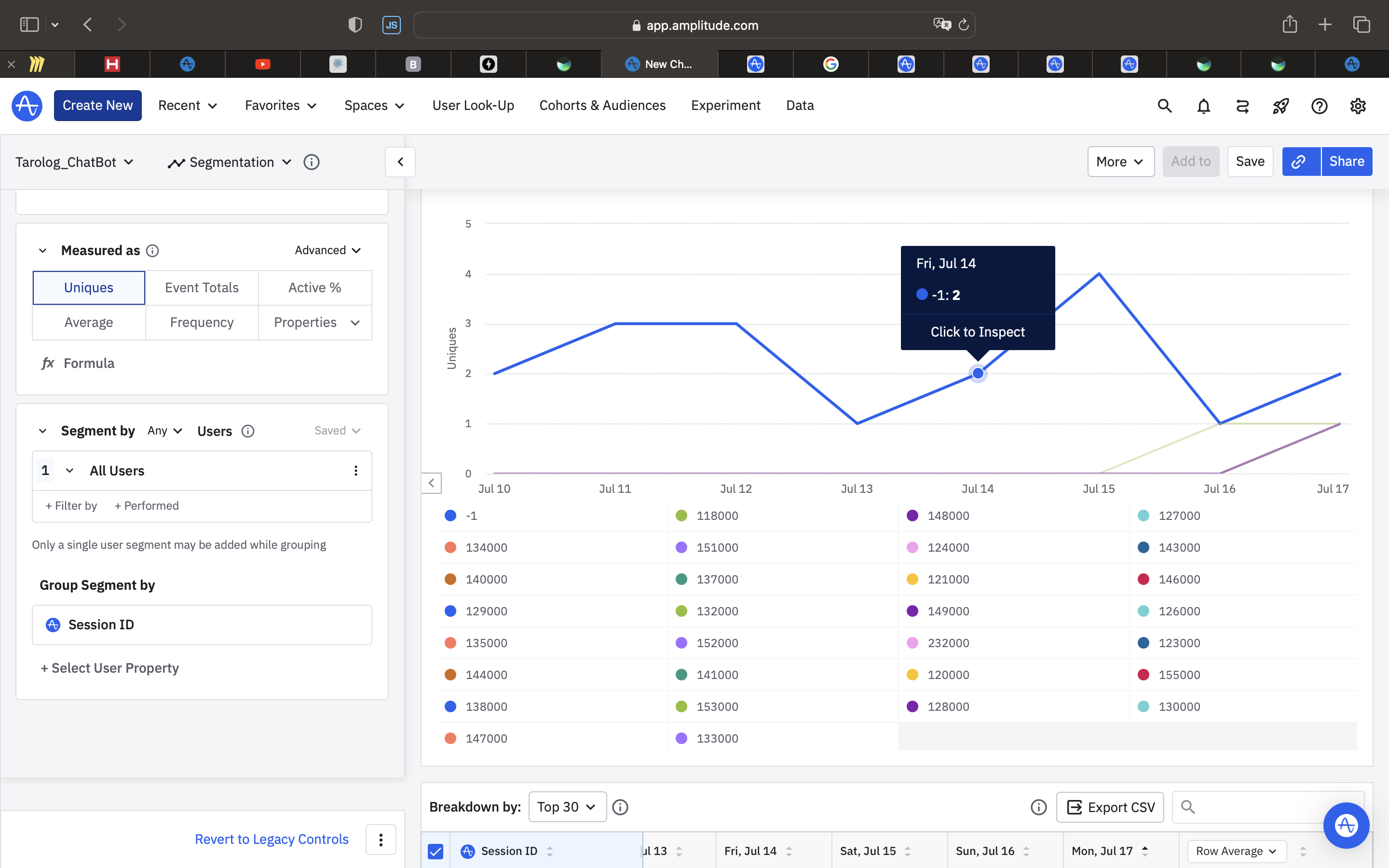The image size is (1389, 868).
Task: Open the Experiment navigation item
Action: click(x=725, y=106)
